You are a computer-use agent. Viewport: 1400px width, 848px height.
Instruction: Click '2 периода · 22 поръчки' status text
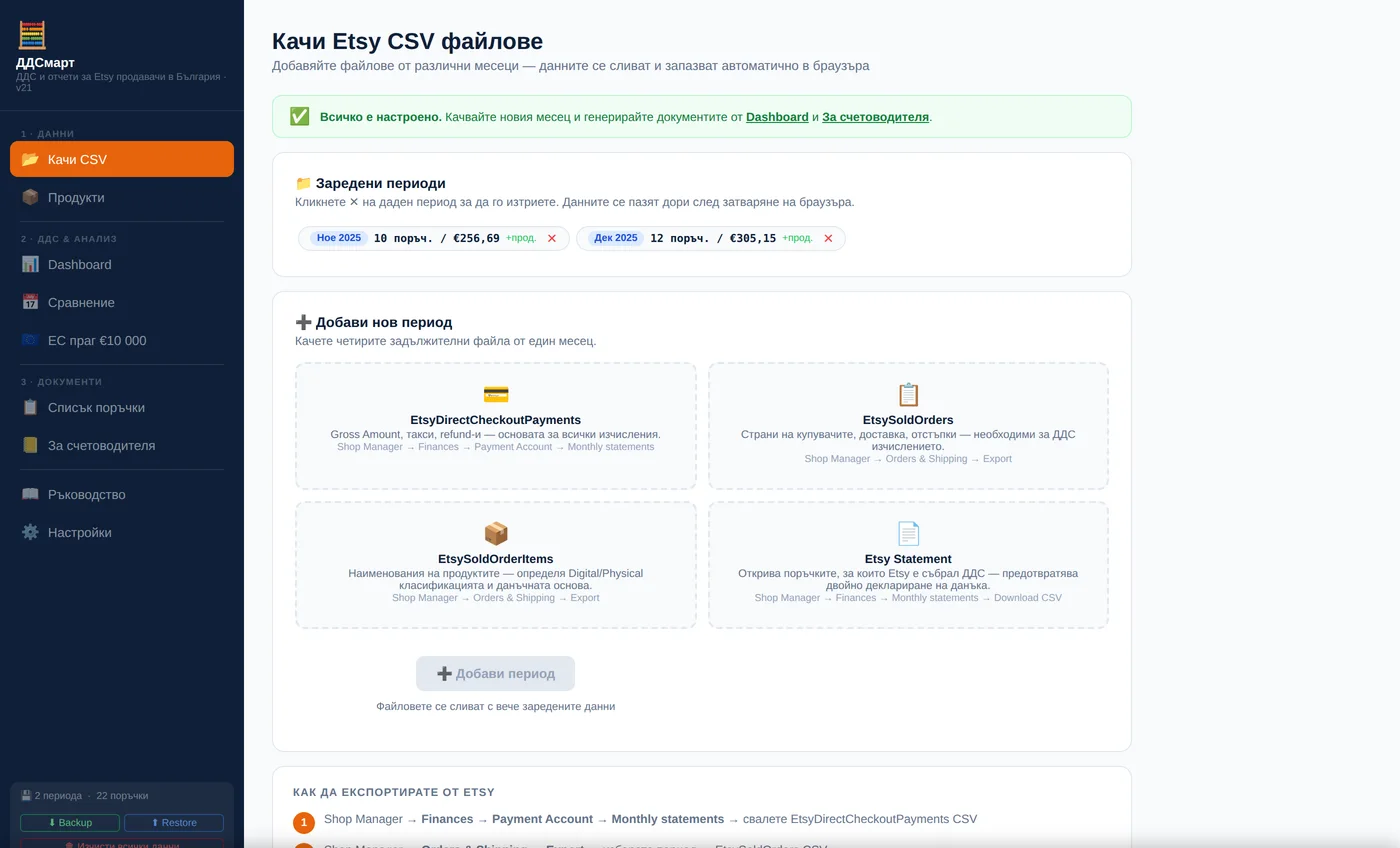(x=84, y=796)
